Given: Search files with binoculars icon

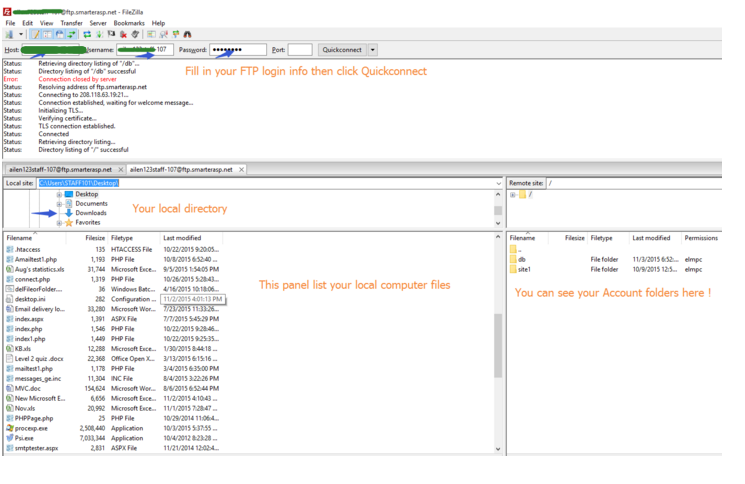Looking at the screenshot, I should pyautogui.click(x=188, y=34).
